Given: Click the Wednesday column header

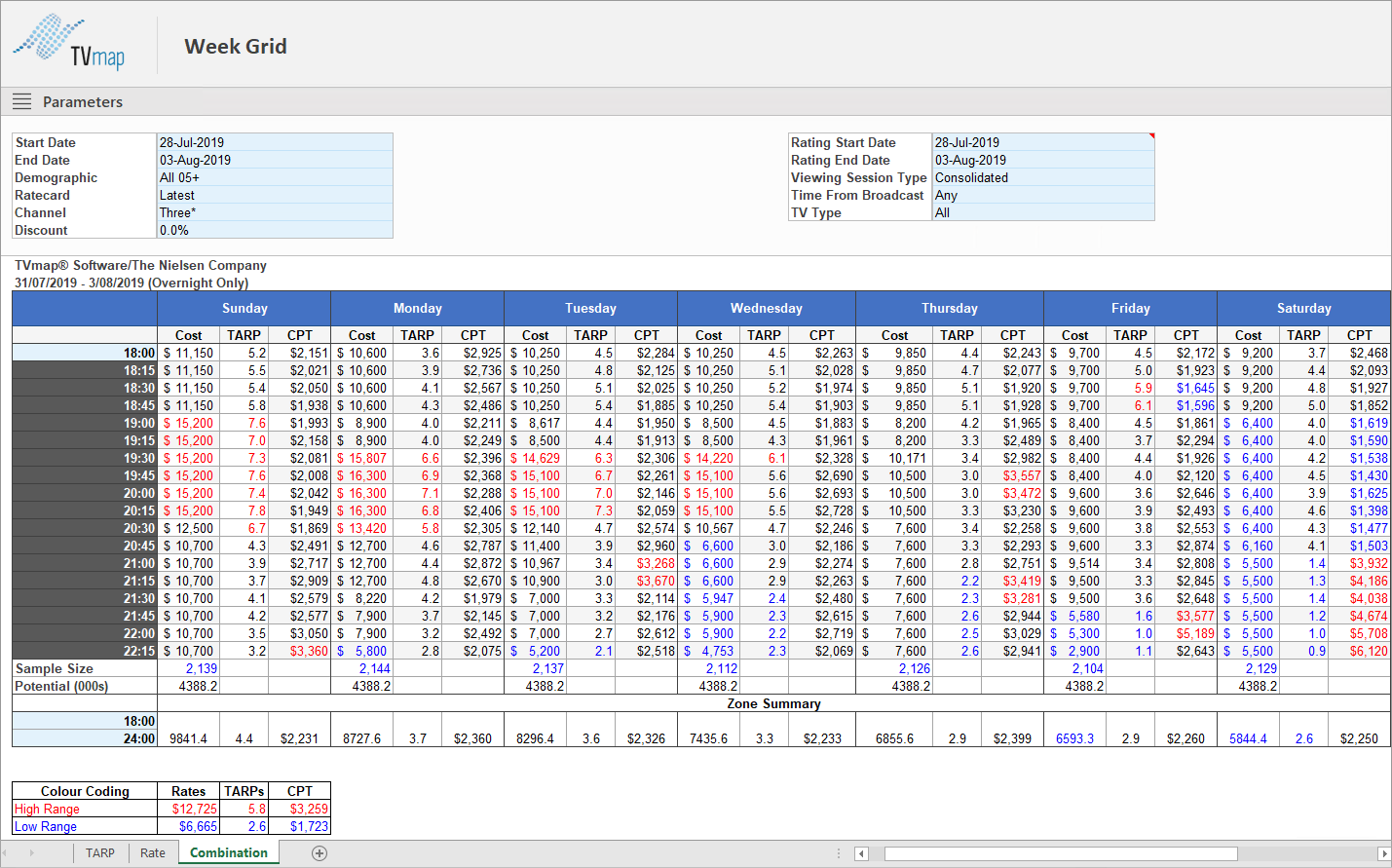Looking at the screenshot, I should click(x=767, y=308).
